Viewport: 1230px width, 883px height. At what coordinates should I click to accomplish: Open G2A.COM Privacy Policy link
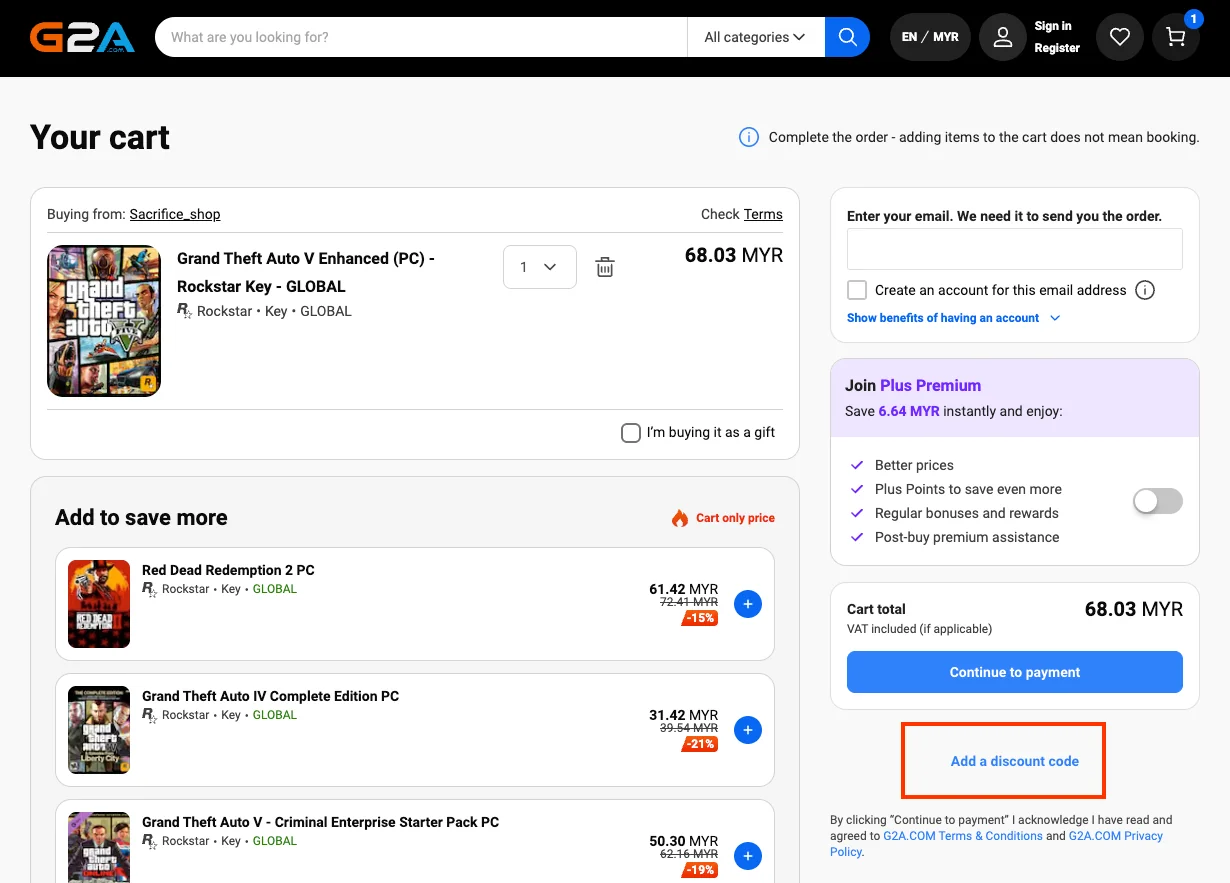1115,836
